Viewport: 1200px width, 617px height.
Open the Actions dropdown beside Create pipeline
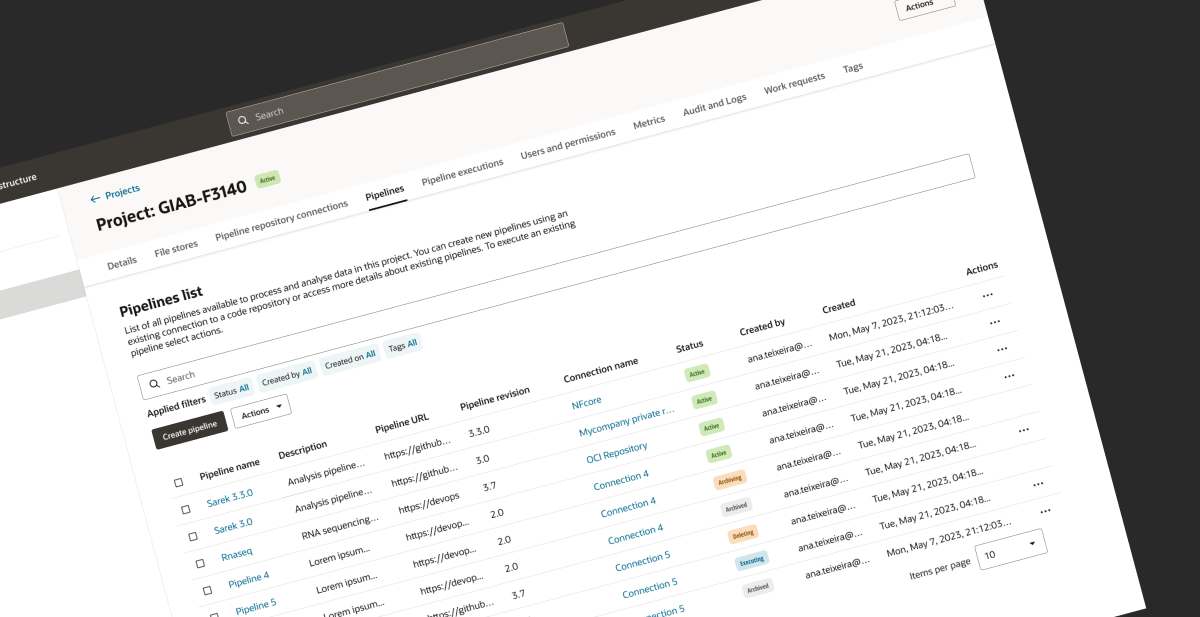[260, 410]
